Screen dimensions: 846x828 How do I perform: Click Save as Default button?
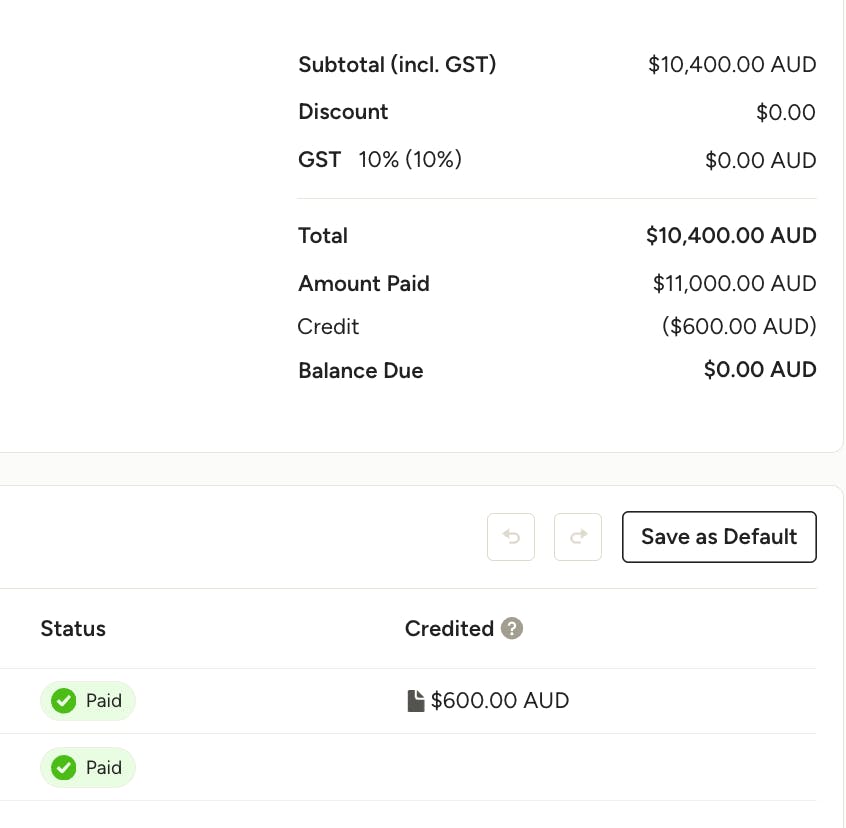pyautogui.click(x=719, y=537)
